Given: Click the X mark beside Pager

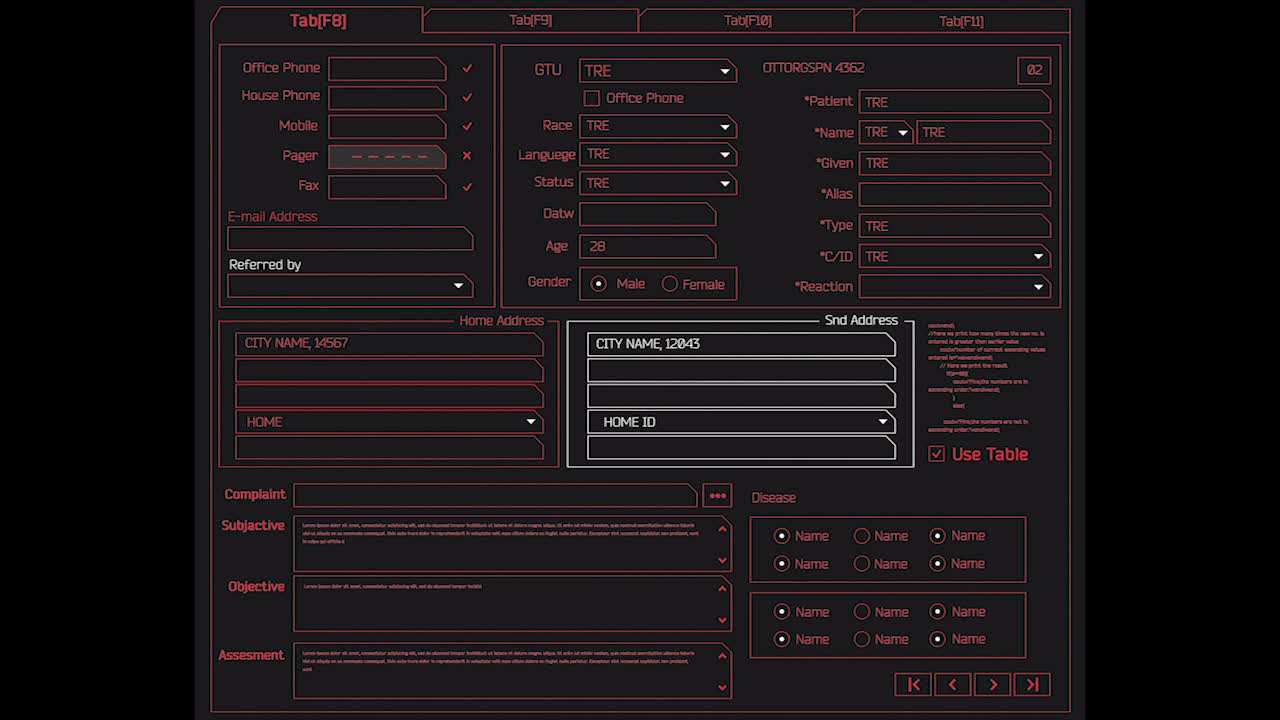Looking at the screenshot, I should [467, 156].
